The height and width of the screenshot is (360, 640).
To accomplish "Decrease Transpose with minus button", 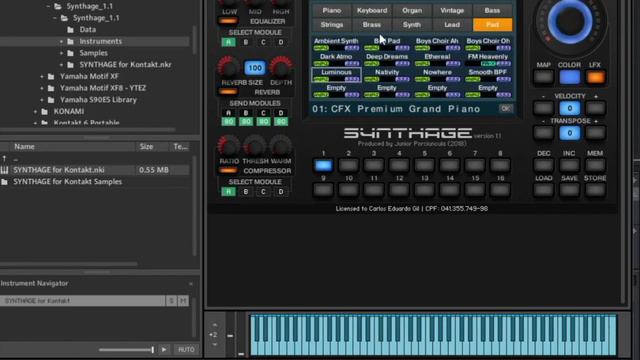I will (x=543, y=133).
